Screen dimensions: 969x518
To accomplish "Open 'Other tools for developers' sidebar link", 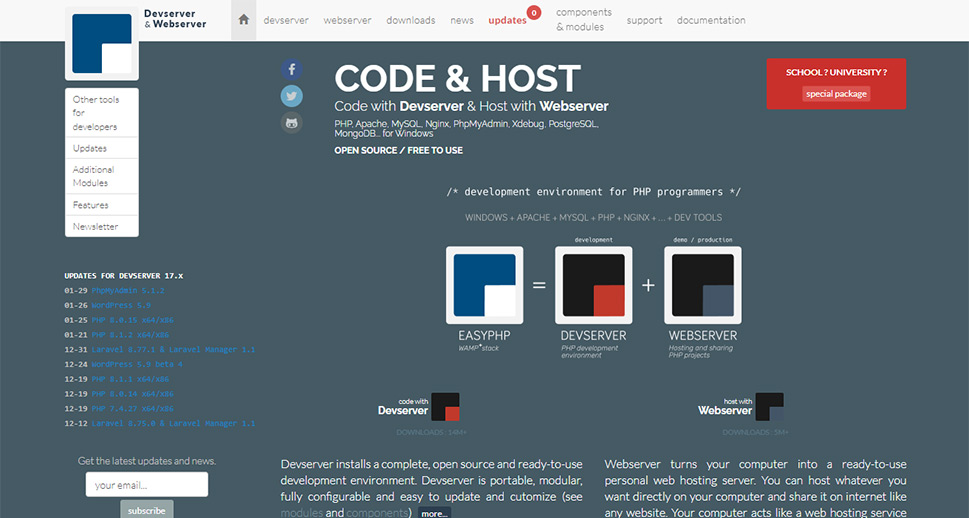I will (x=102, y=113).
